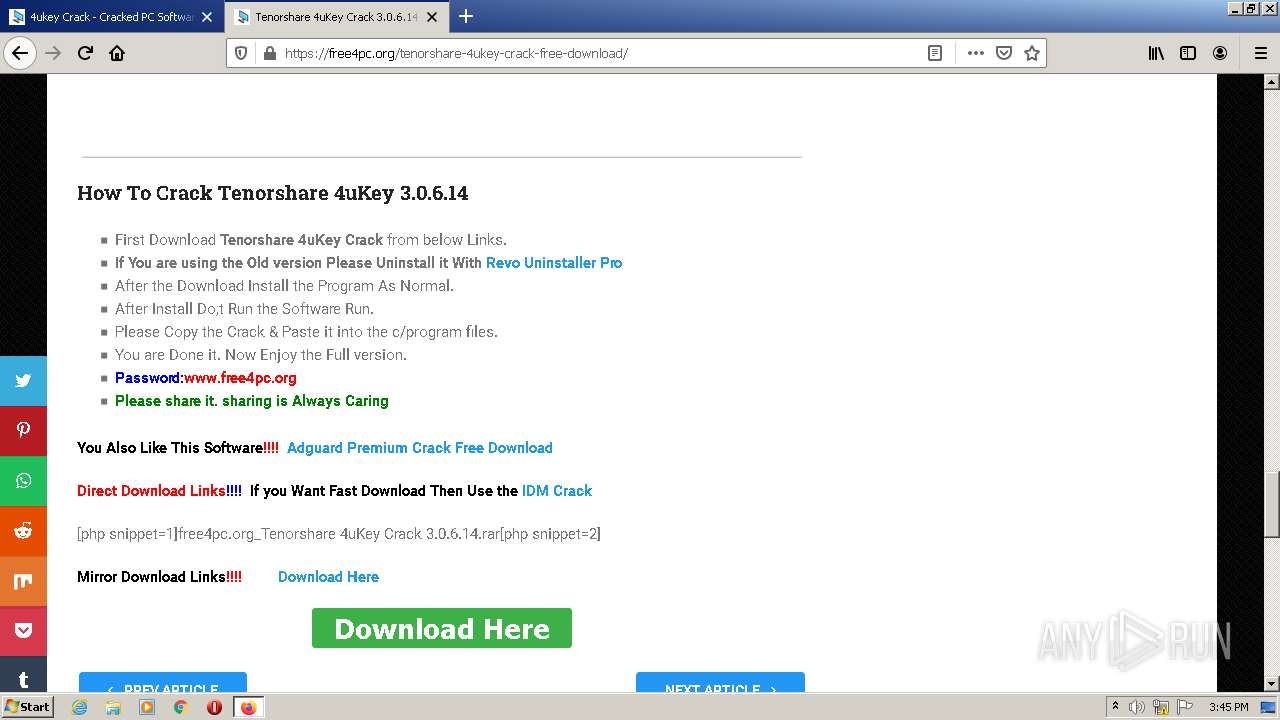Switch to the 4ukey Crack tab
The height and width of the screenshot is (720, 1280).
pyautogui.click(x=111, y=17)
